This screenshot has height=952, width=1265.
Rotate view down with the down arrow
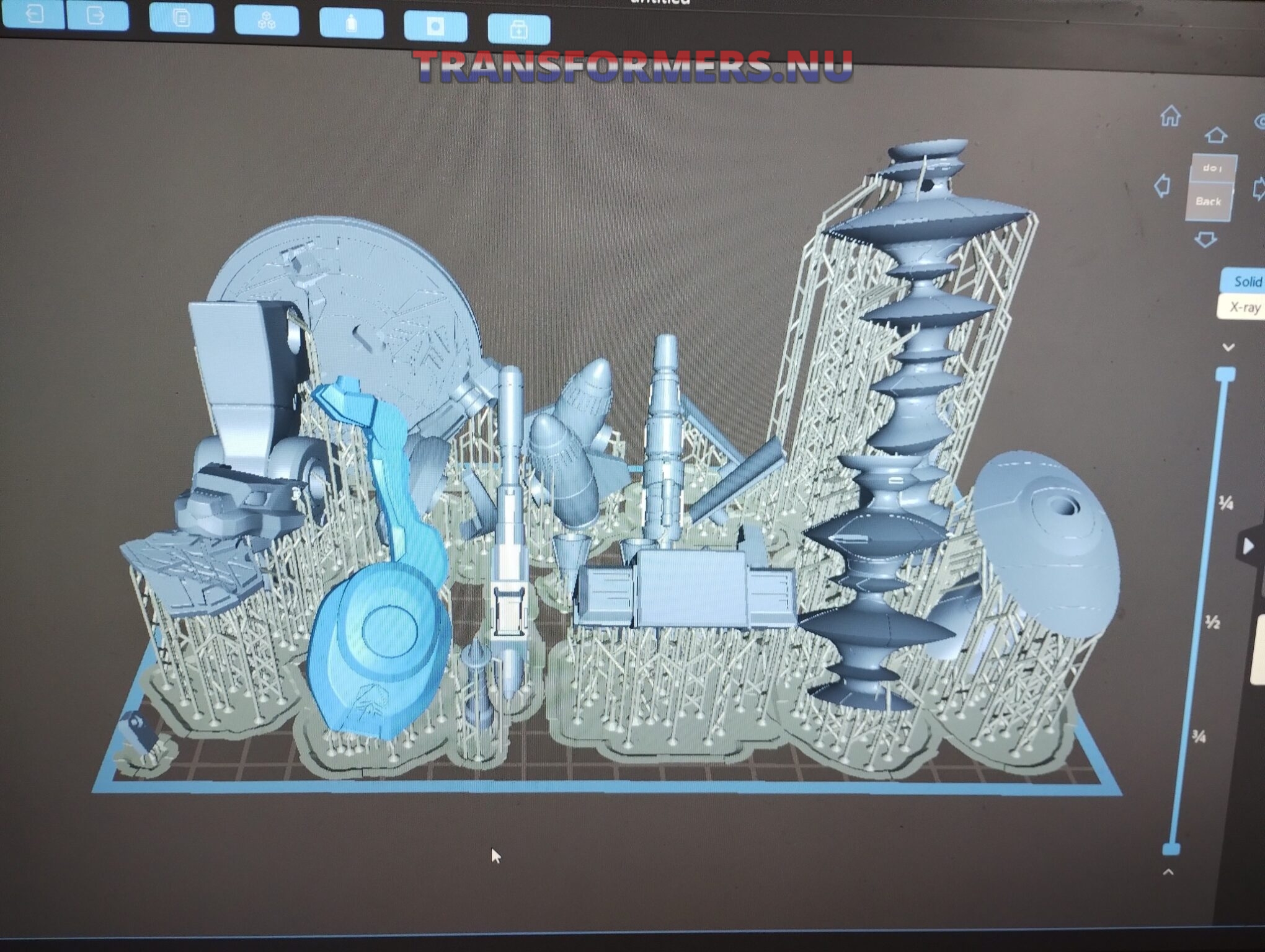tap(1205, 240)
